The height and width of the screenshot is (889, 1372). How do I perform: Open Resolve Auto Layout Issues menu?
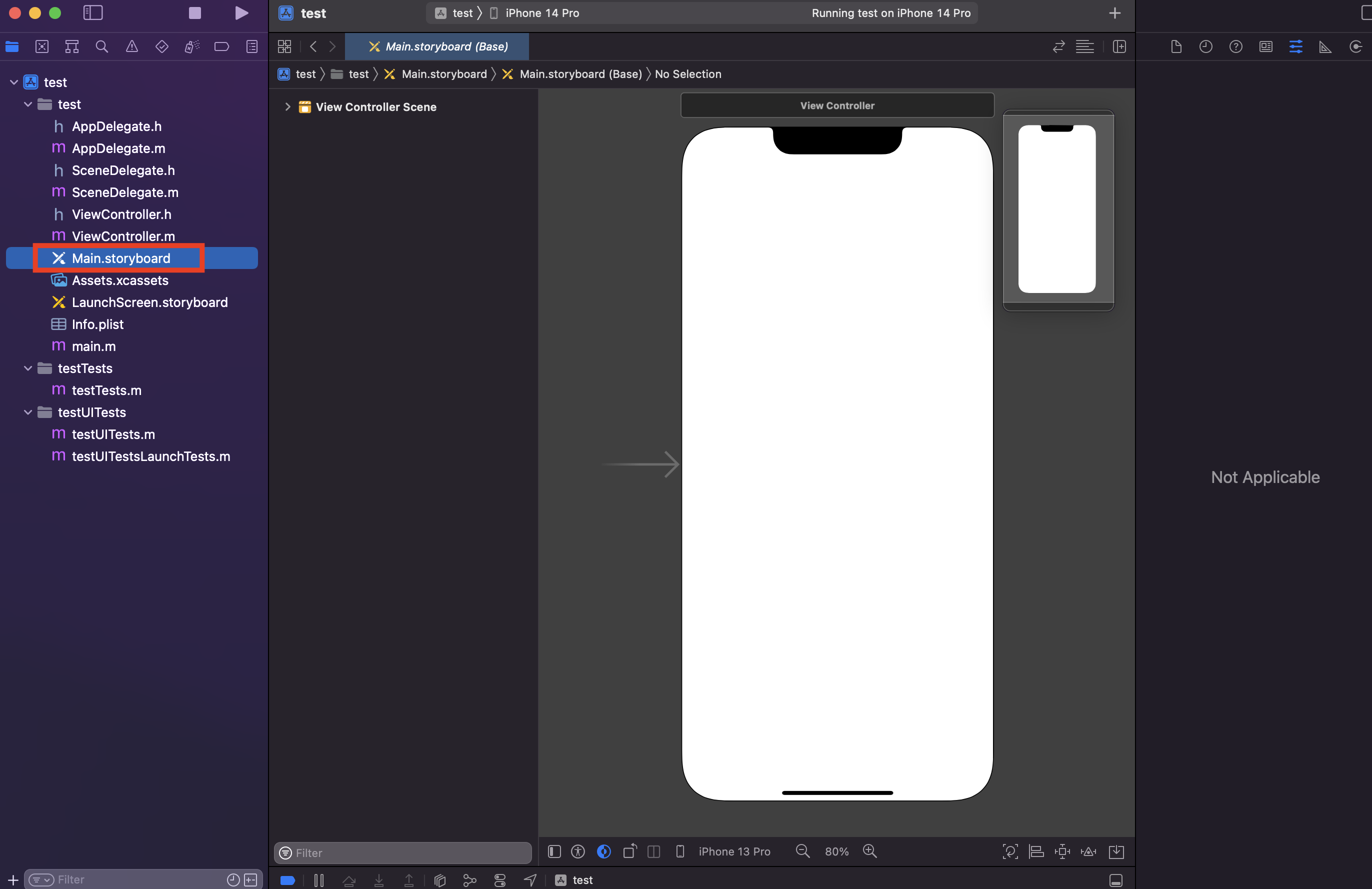click(x=1088, y=851)
